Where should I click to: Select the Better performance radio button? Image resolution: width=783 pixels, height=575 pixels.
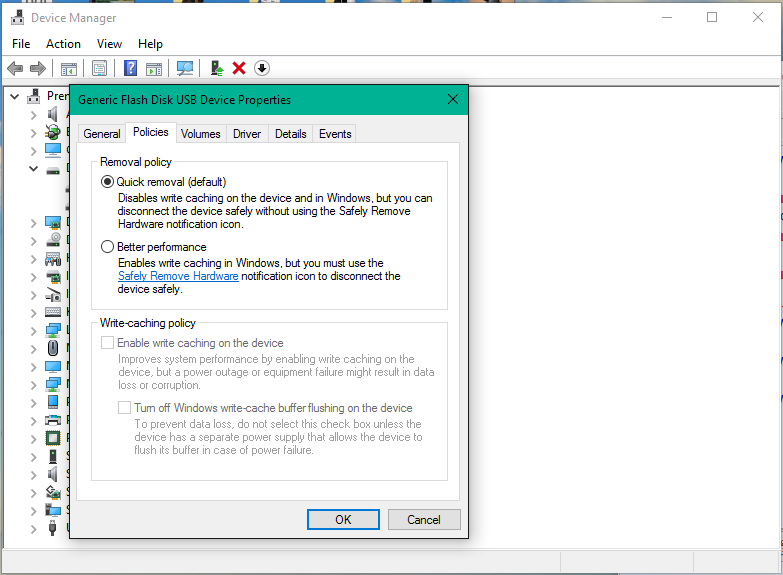coord(107,247)
